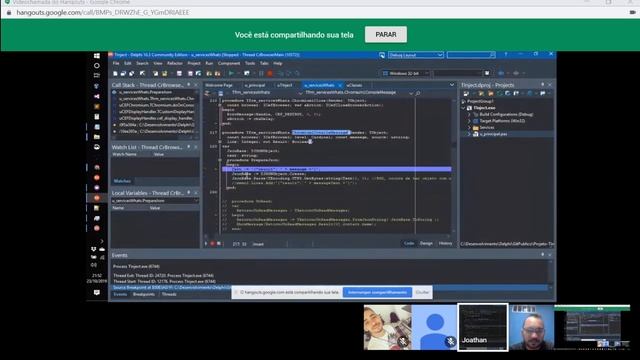Open the View menu
Screen dimensions: 640x360
[158, 63]
